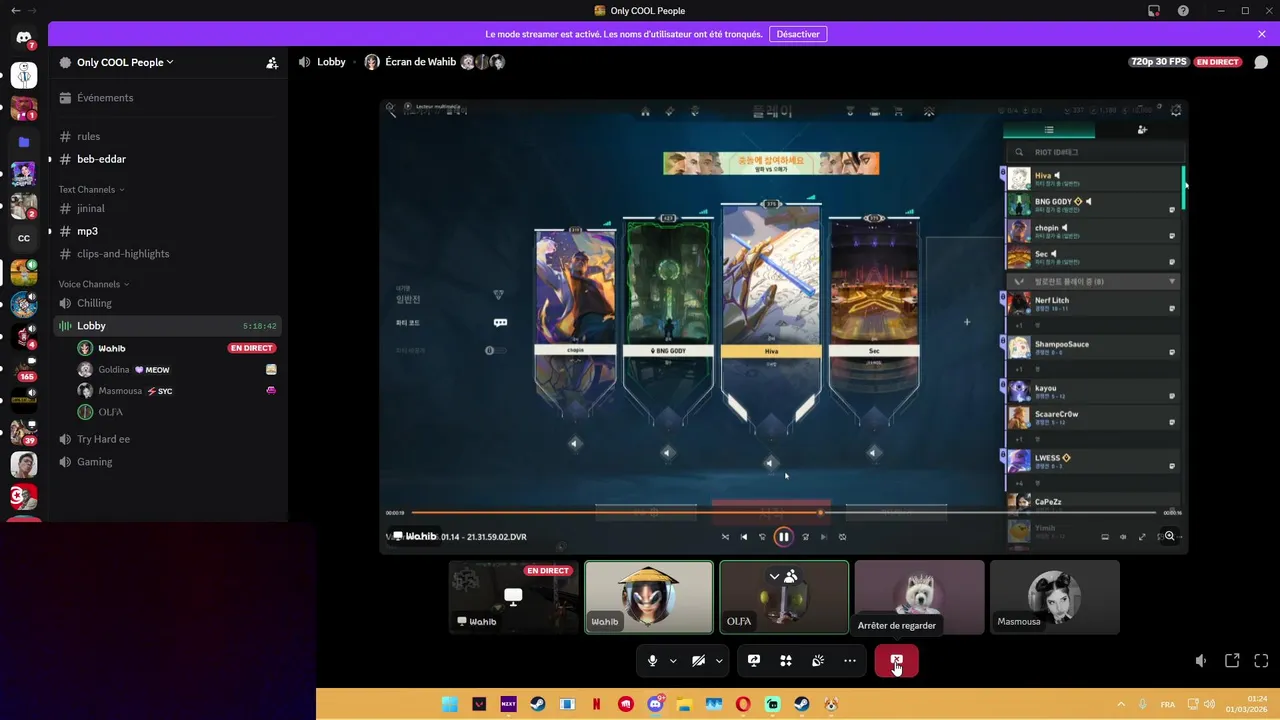Click the Discord back navigation arrow
Viewport: 1280px width, 720px height.
tap(15, 10)
